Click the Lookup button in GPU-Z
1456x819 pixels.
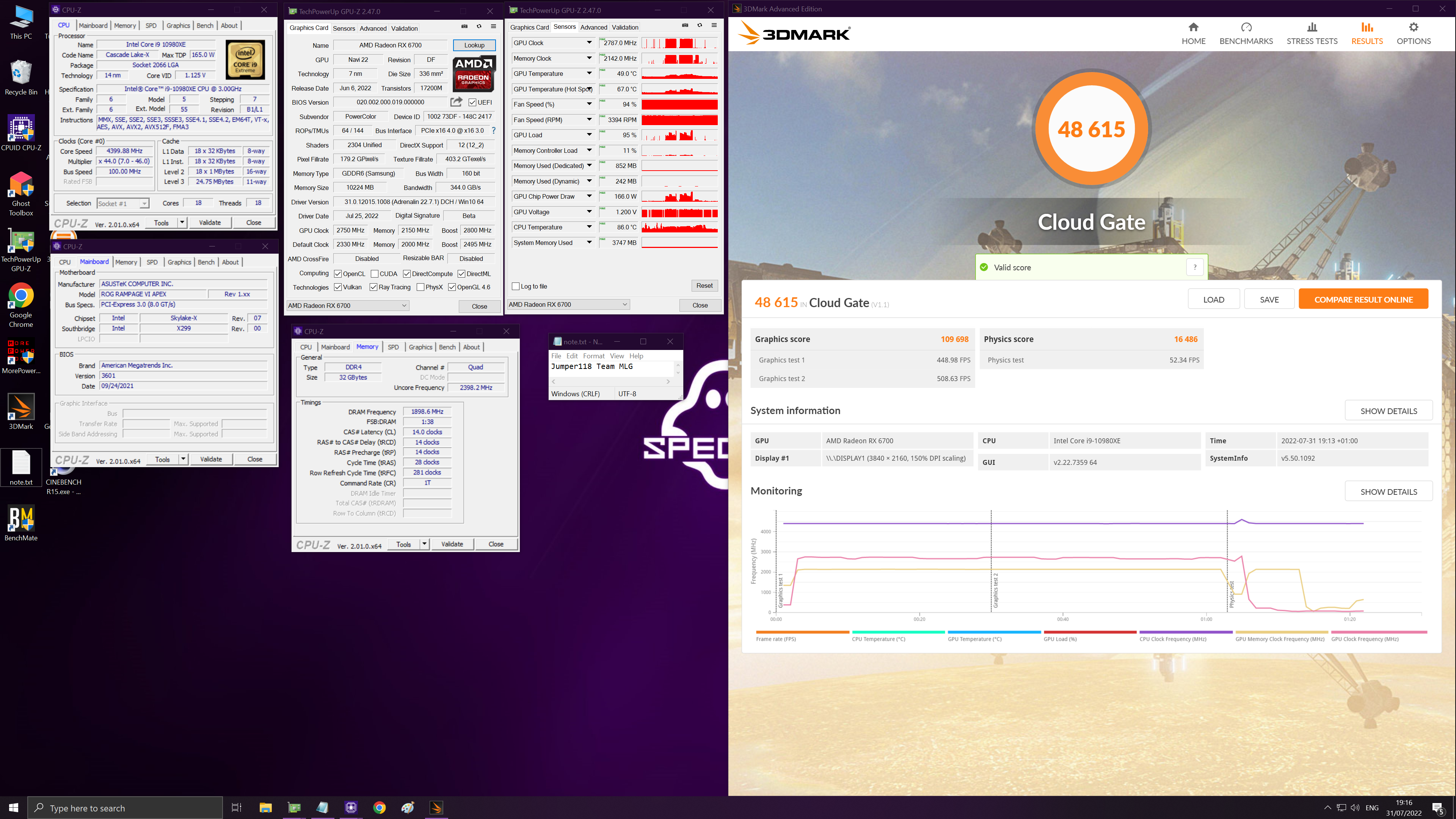(x=474, y=45)
